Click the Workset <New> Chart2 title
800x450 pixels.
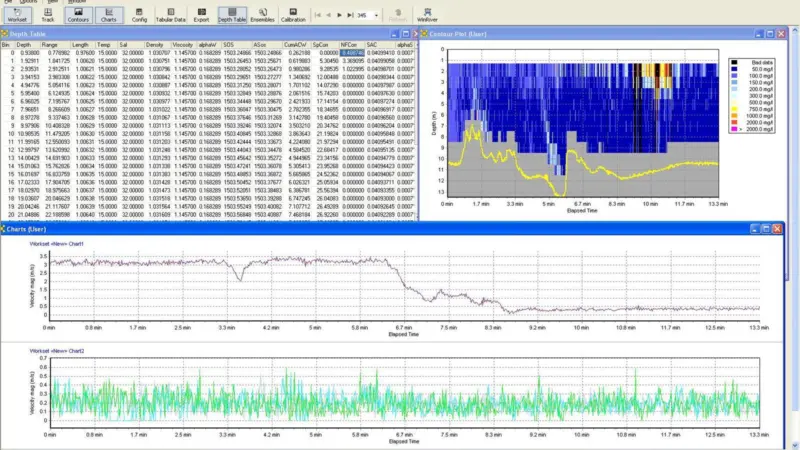pos(57,351)
